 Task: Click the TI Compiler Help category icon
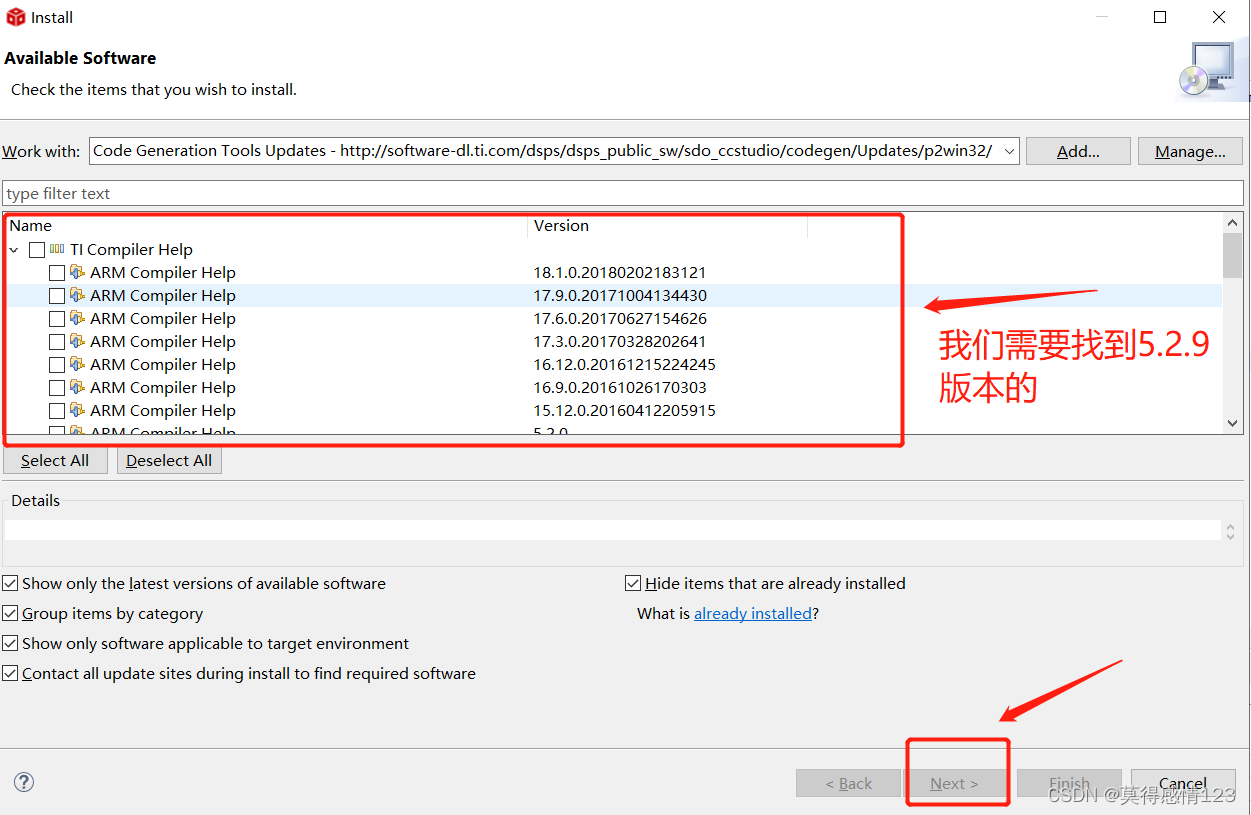[57, 249]
